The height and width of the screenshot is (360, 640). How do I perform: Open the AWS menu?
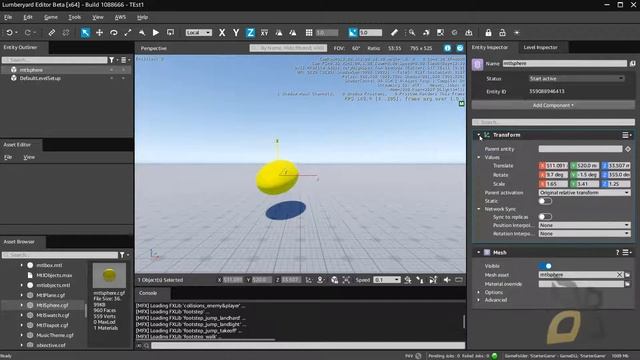click(x=120, y=17)
